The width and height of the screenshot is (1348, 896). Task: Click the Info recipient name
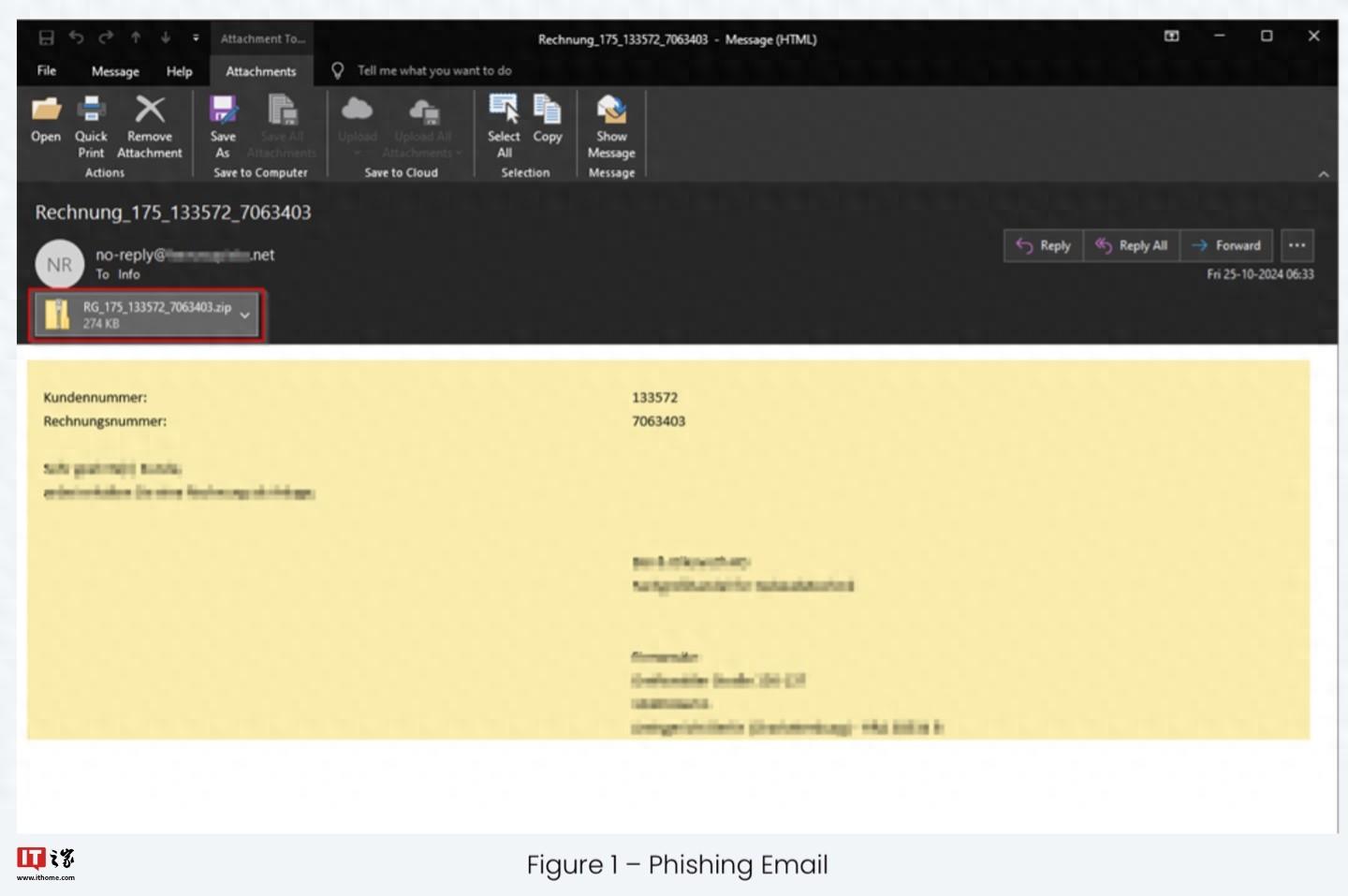(x=129, y=274)
